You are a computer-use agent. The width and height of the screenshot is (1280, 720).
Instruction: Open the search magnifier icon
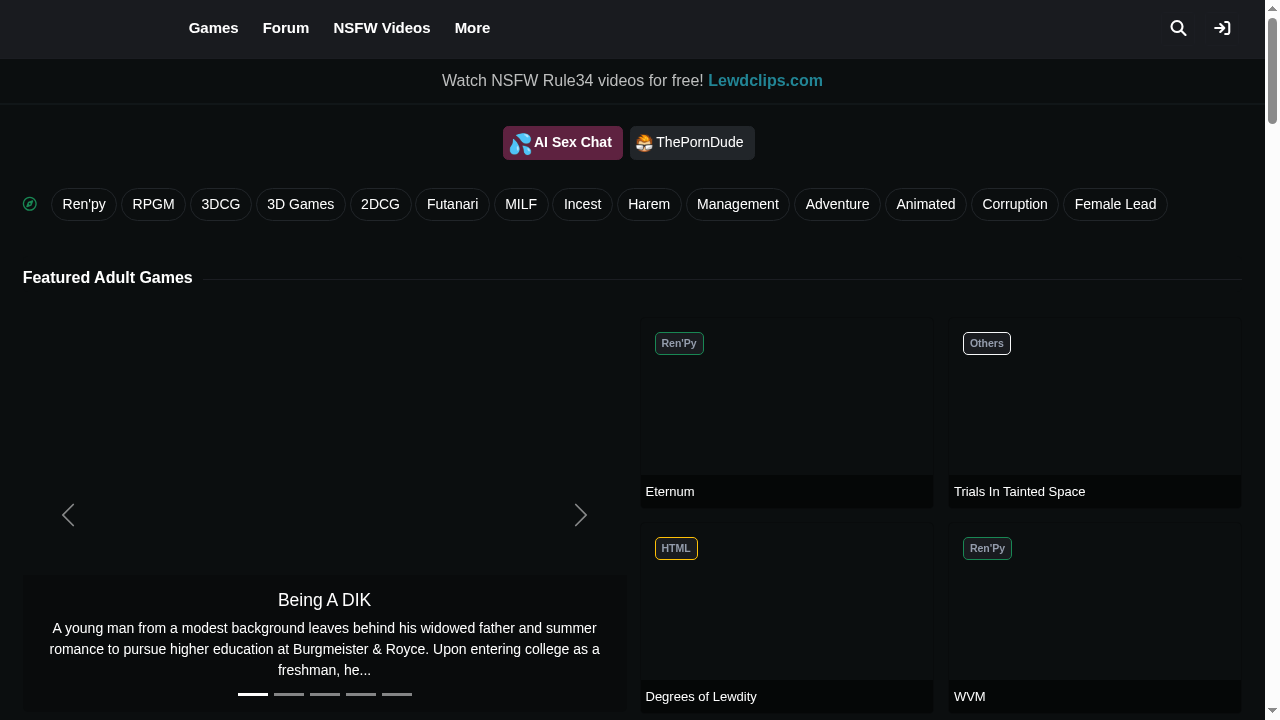pyautogui.click(x=1178, y=28)
